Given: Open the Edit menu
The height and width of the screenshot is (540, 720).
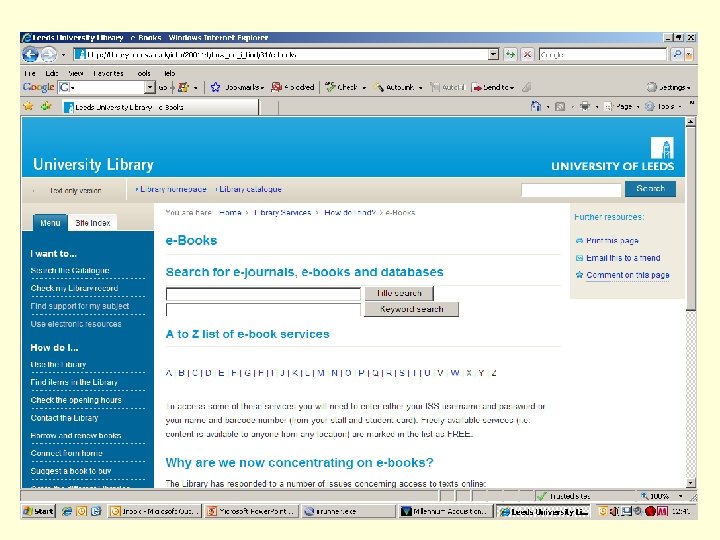Looking at the screenshot, I should (x=51, y=73).
